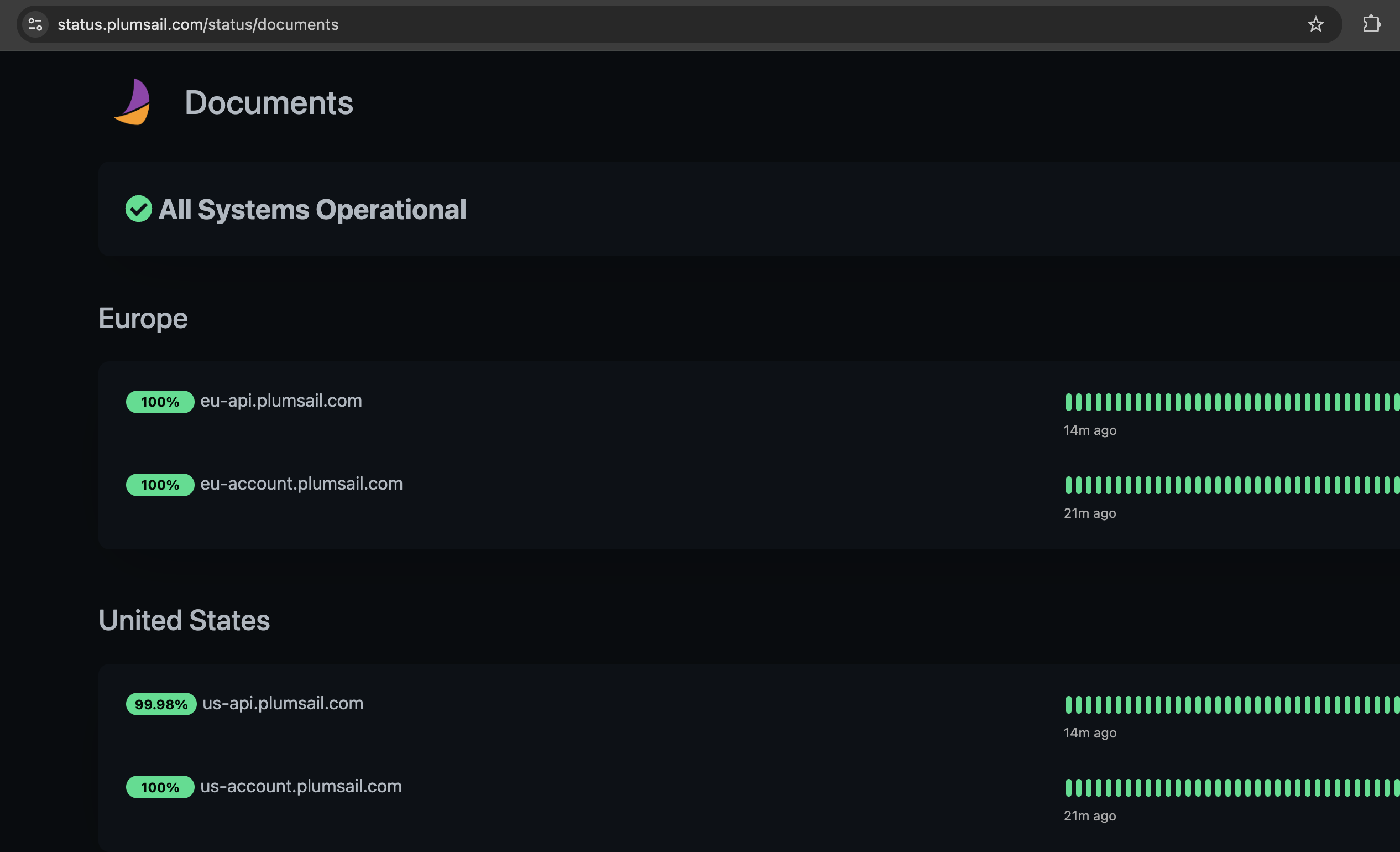The height and width of the screenshot is (852, 1400).
Task: Click the green operational checkmark icon
Action: (139, 209)
